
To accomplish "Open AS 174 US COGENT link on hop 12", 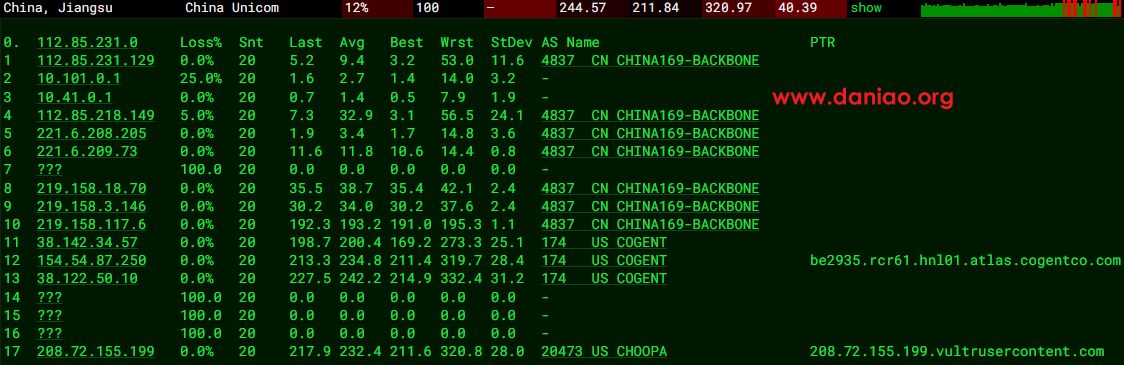I will tap(604, 260).
